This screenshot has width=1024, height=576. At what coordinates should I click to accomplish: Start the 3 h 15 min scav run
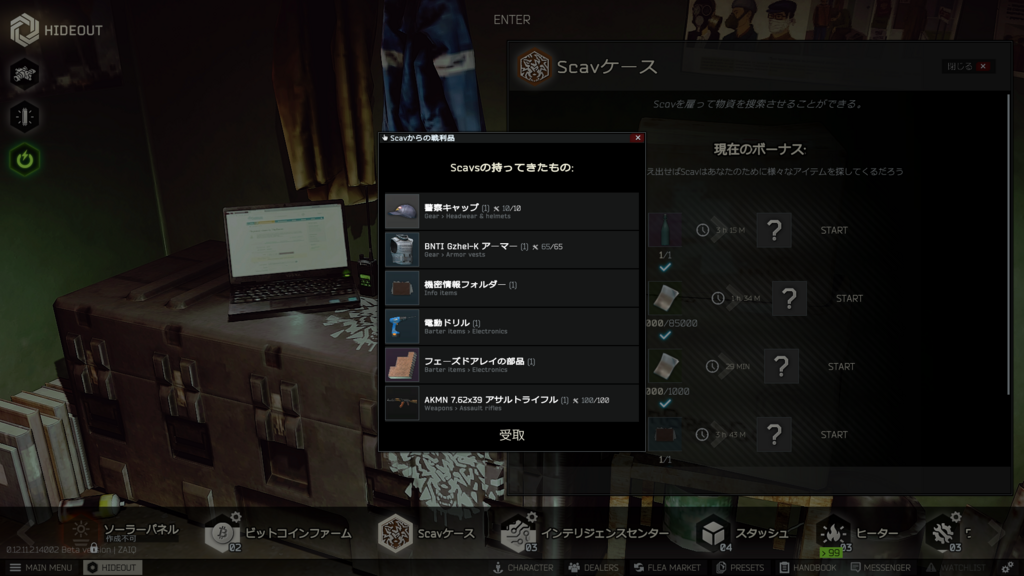pyautogui.click(x=833, y=230)
